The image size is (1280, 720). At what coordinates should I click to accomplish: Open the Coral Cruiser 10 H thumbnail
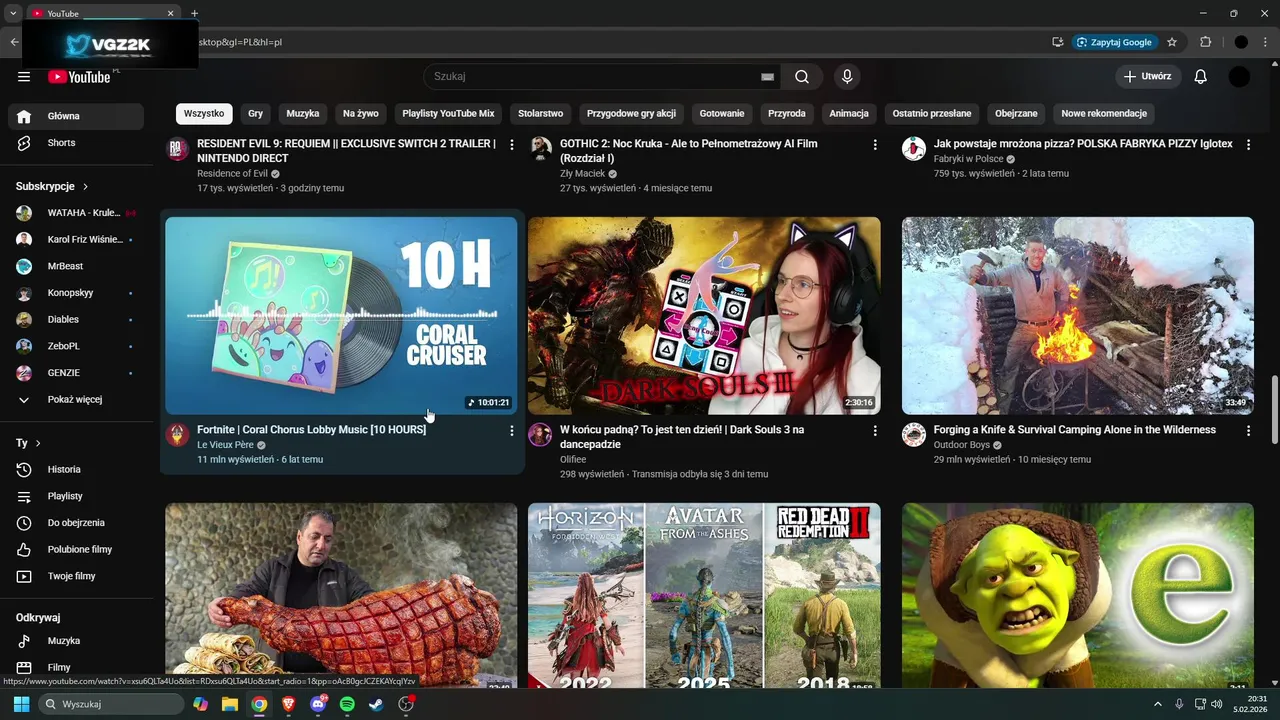pyautogui.click(x=341, y=316)
